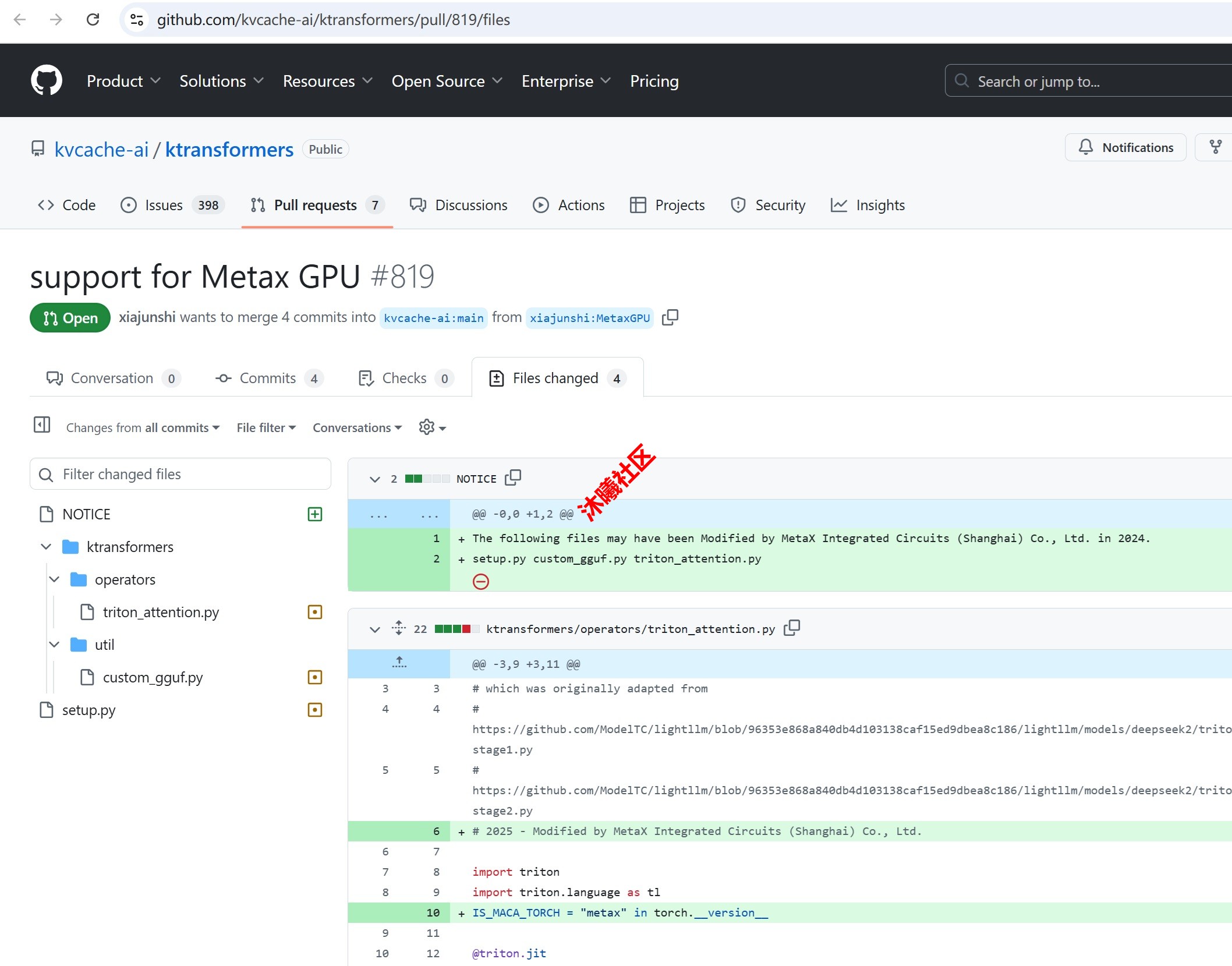
Task: Collapse the triton_attention.py file diff
Action: tap(375, 629)
